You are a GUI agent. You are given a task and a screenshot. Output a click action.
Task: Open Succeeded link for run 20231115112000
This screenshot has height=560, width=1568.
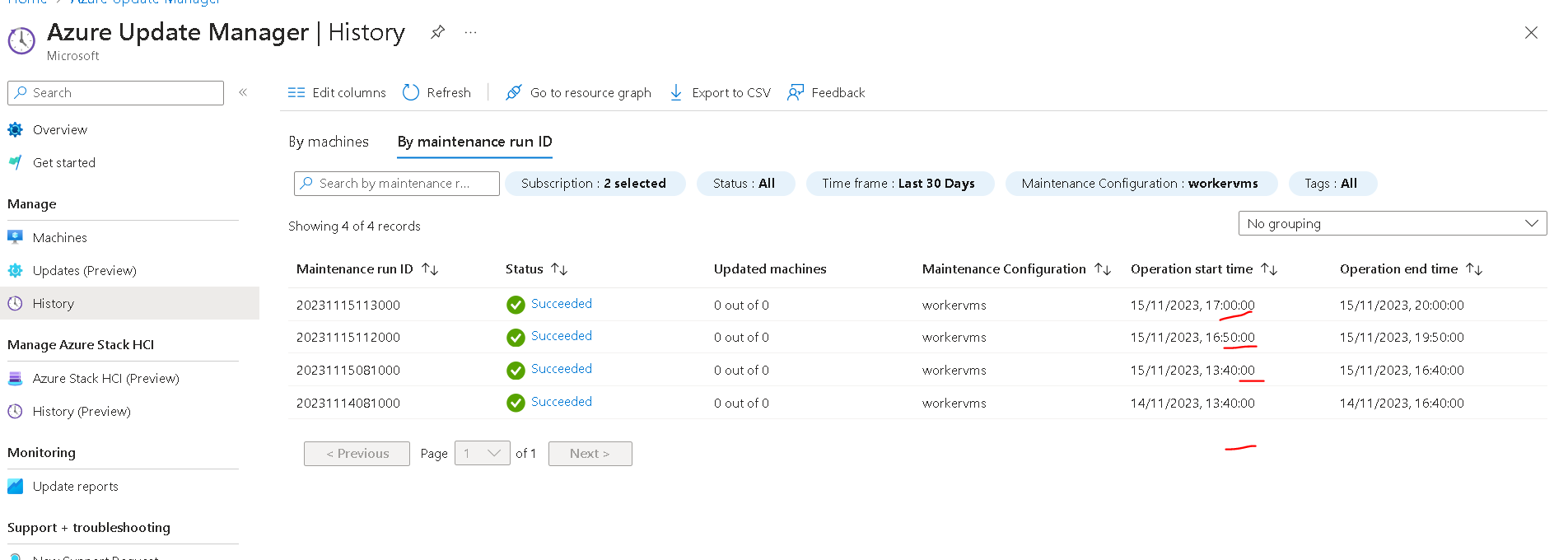click(x=562, y=336)
